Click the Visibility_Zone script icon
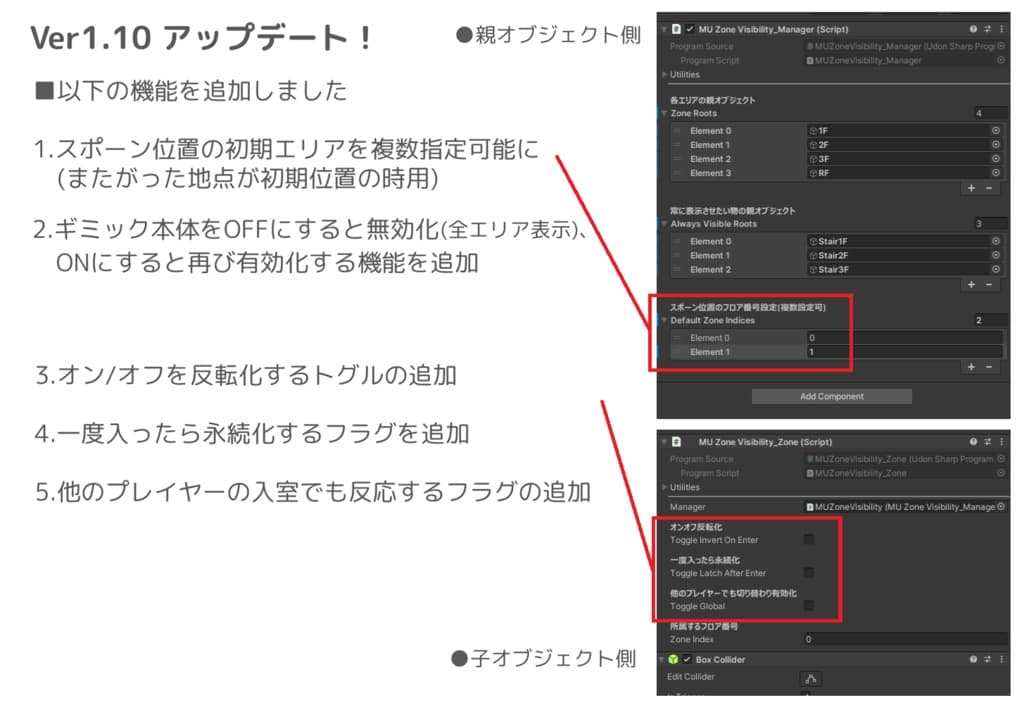The image size is (1024, 712). click(677, 442)
